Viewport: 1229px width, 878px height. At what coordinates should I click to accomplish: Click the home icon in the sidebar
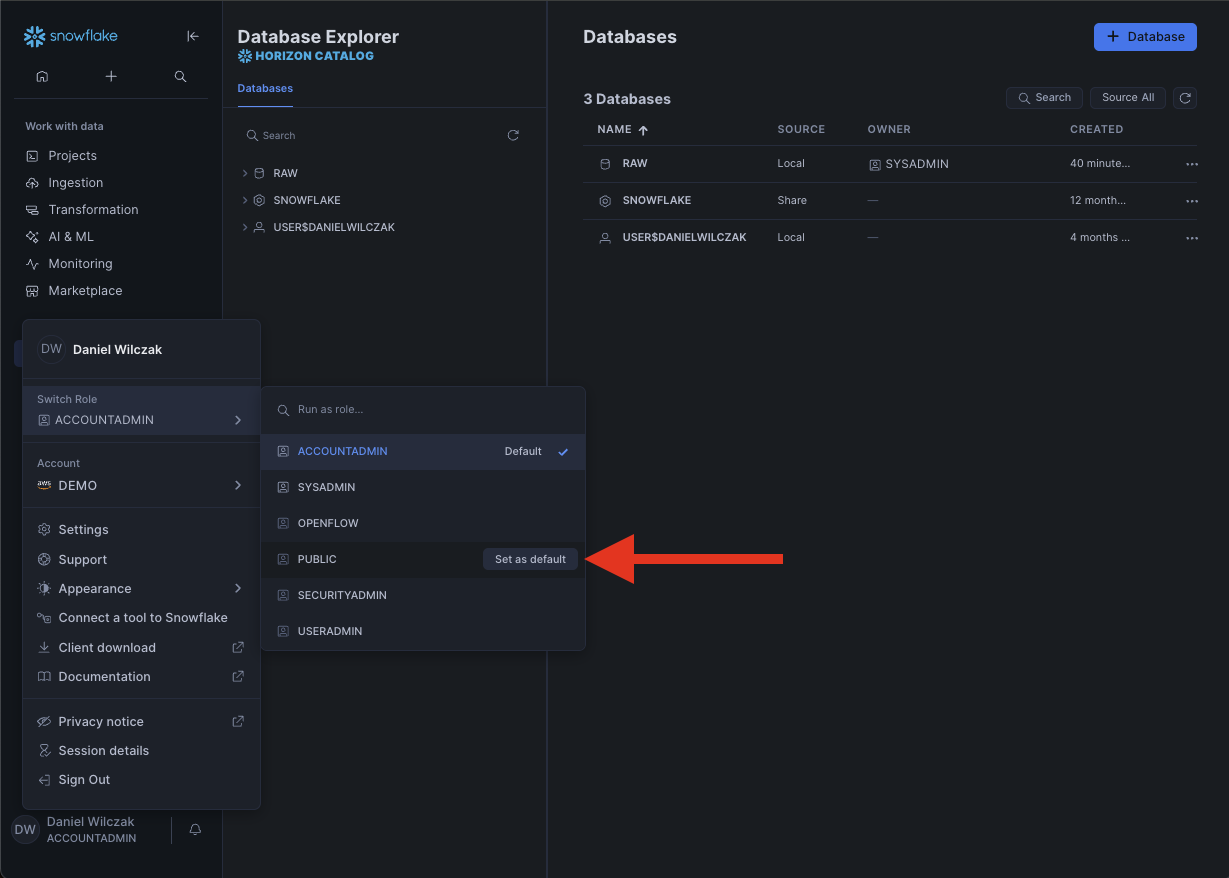pyautogui.click(x=42, y=76)
